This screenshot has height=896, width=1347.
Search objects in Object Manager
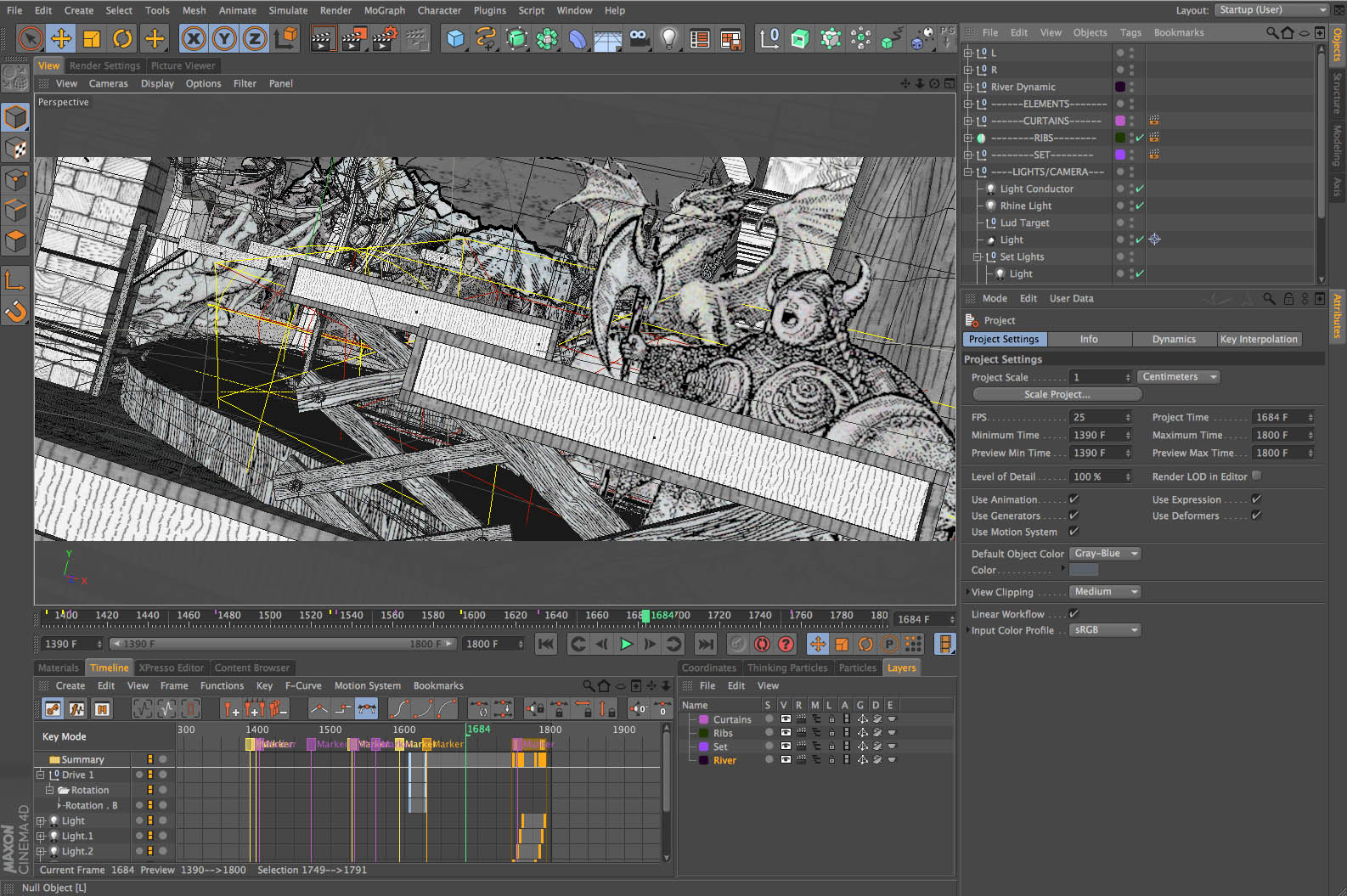[1271, 32]
